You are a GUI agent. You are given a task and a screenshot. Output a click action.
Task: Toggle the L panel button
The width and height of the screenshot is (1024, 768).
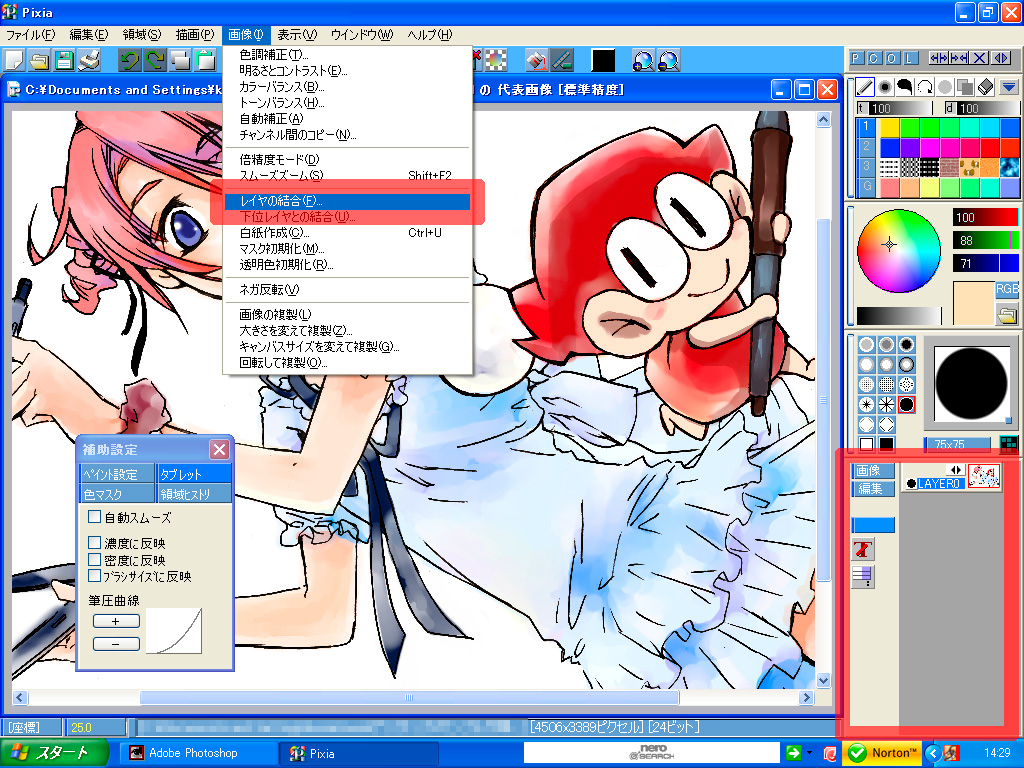coord(909,58)
